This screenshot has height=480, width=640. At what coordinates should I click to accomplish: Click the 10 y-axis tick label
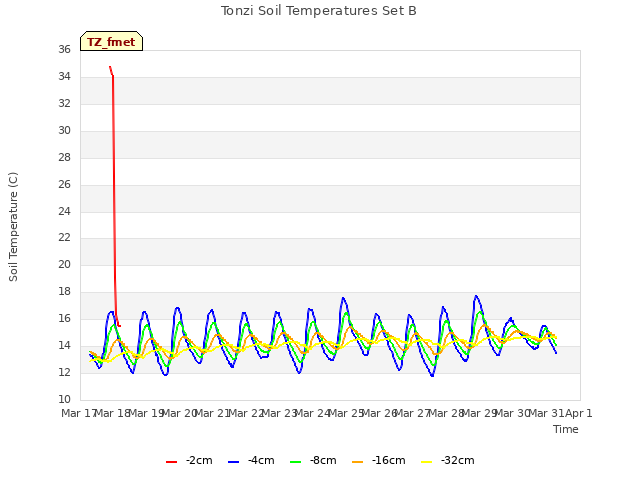(x=64, y=399)
